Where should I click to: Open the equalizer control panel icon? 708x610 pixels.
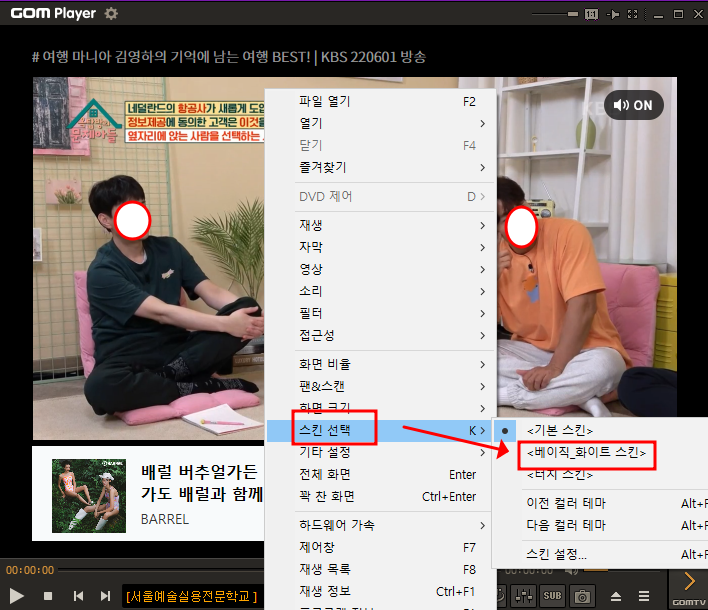click(x=523, y=596)
